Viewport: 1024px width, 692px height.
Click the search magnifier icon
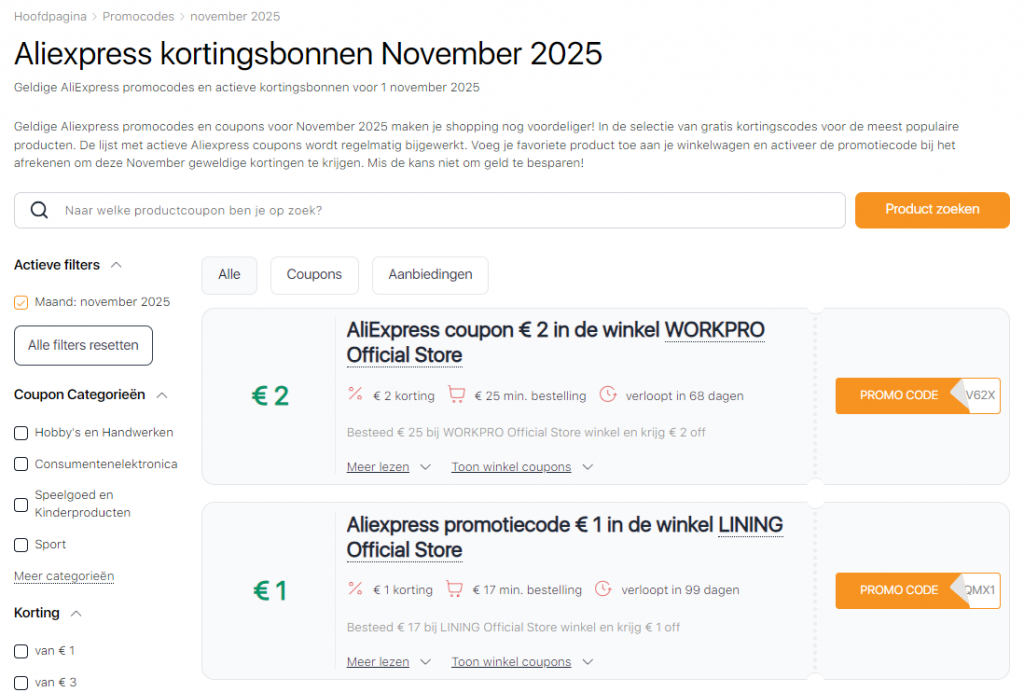point(40,210)
